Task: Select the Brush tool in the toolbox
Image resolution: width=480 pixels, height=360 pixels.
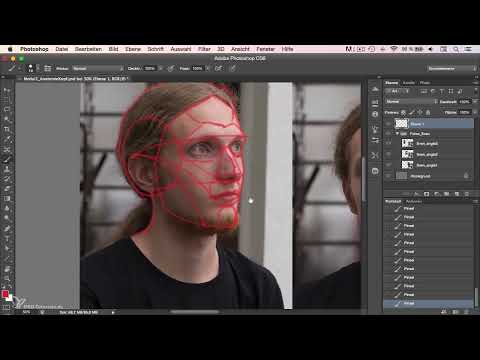Action: pyautogui.click(x=7, y=159)
